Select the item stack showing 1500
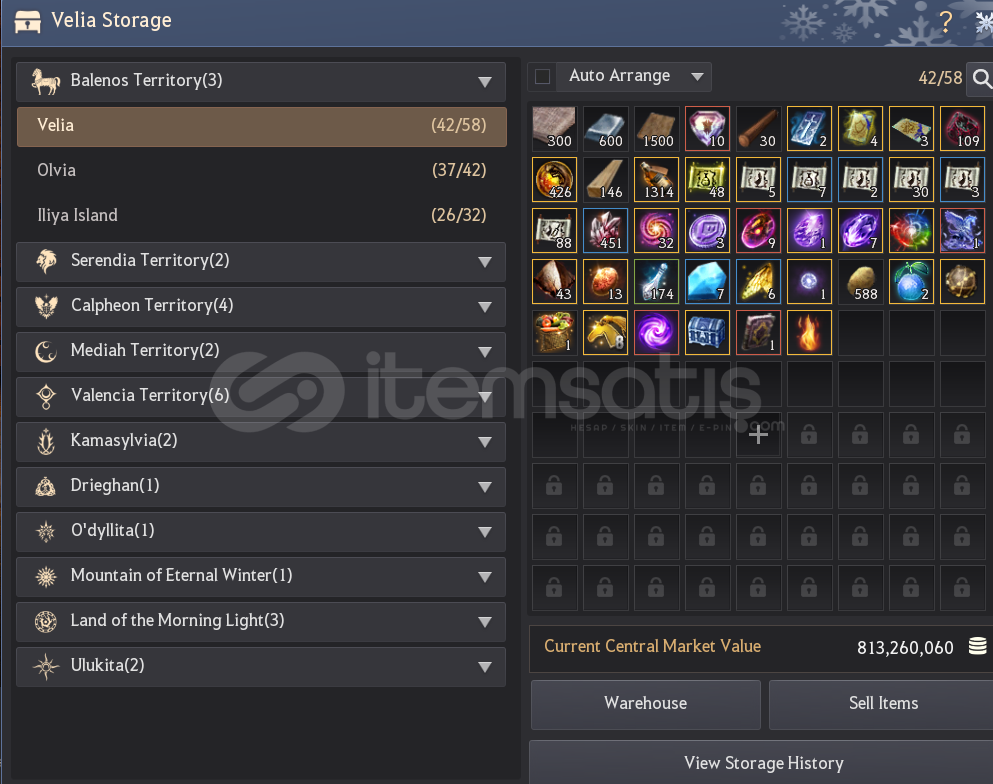 click(x=656, y=129)
